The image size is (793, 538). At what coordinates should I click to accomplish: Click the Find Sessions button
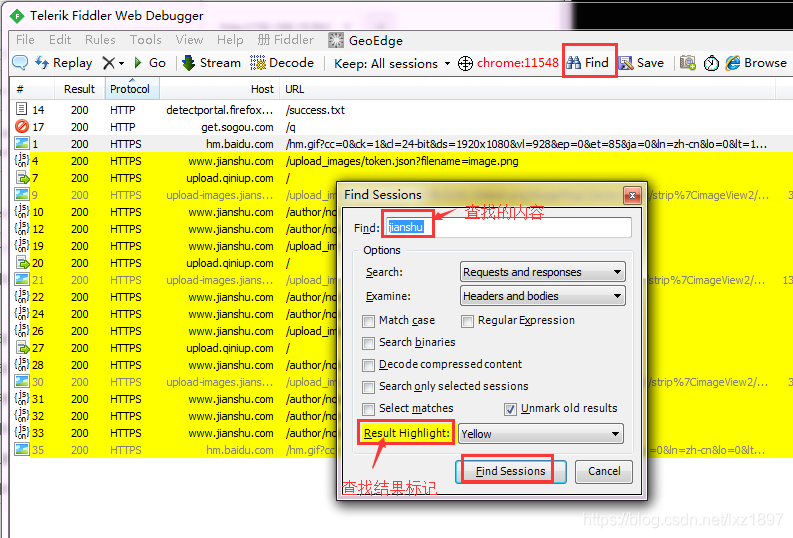point(510,471)
